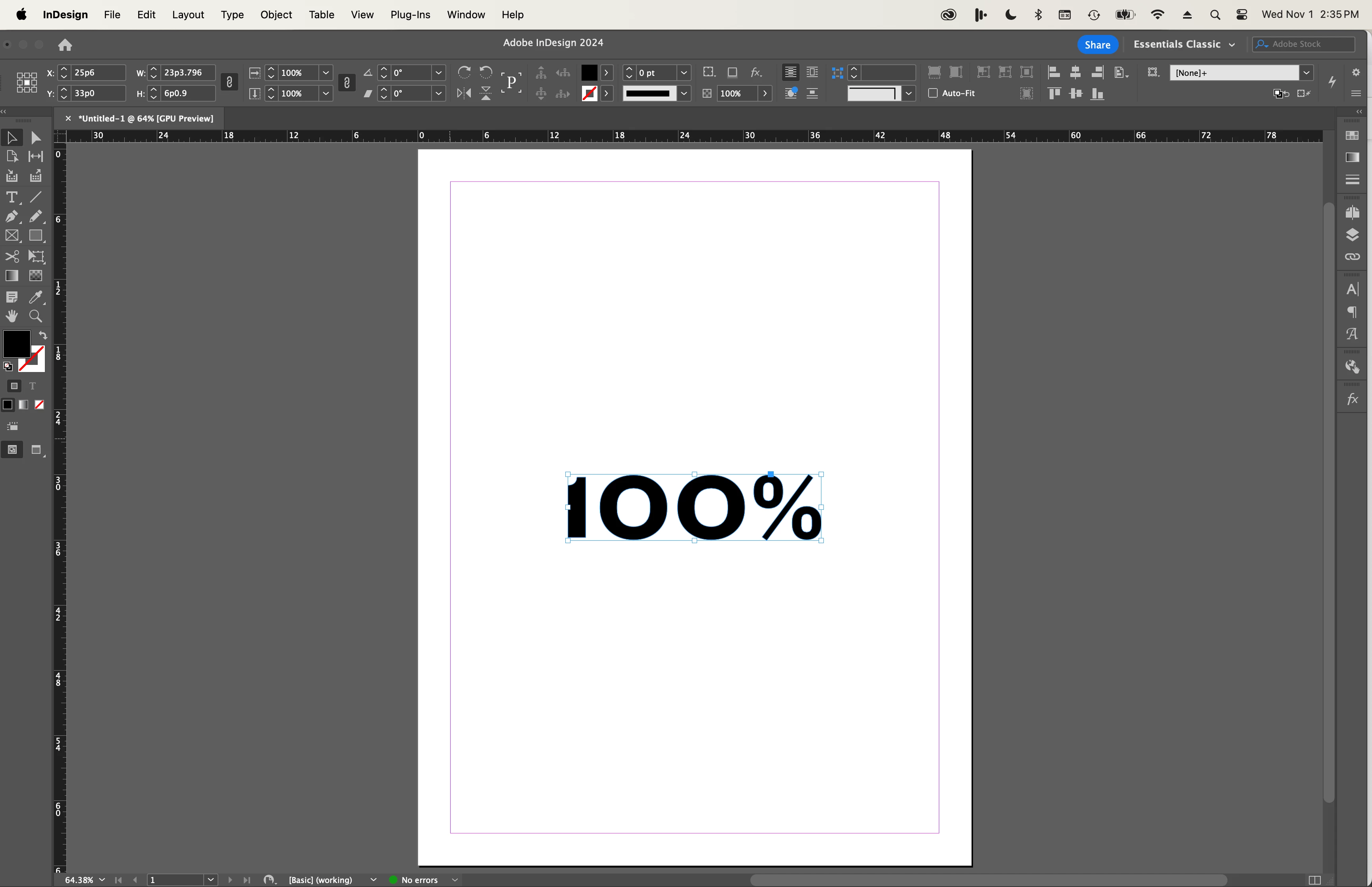Toggle constrain scaling proportions link
The width and height of the screenshot is (1372, 887).
347,82
